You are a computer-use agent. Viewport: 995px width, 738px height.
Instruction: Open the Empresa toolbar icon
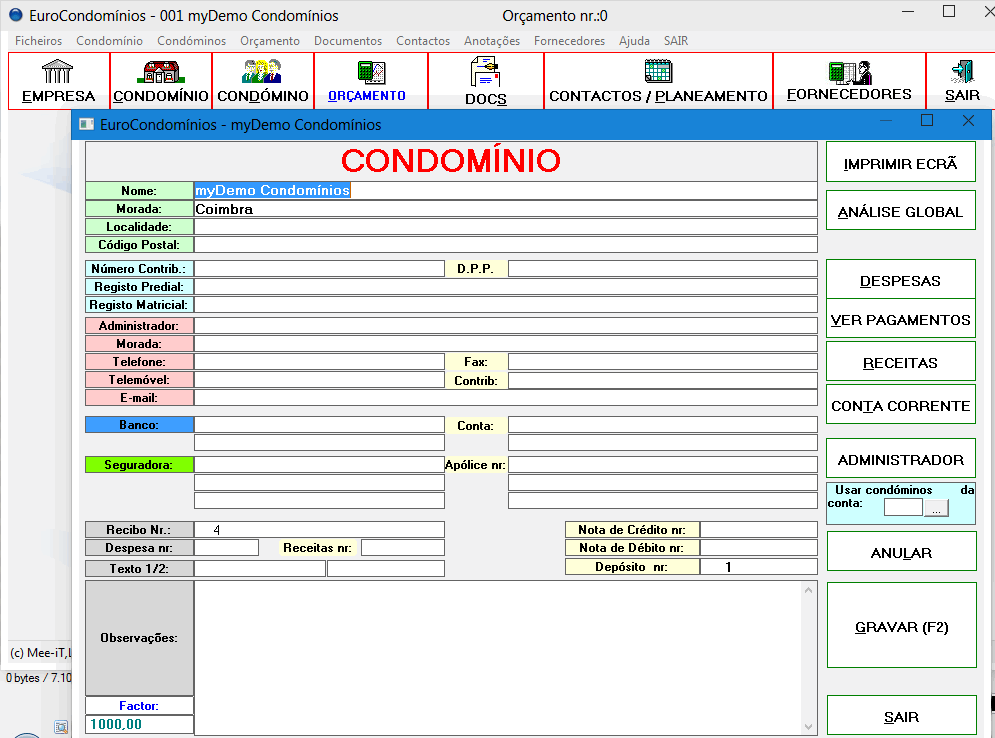(x=58, y=72)
